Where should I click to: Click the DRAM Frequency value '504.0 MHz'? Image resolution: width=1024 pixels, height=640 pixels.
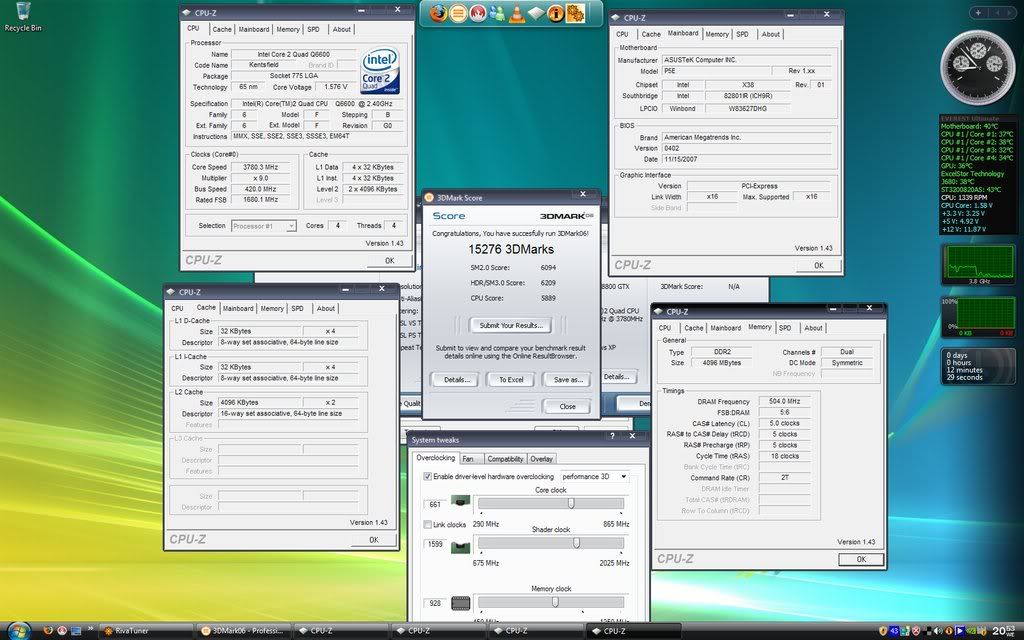coord(784,401)
